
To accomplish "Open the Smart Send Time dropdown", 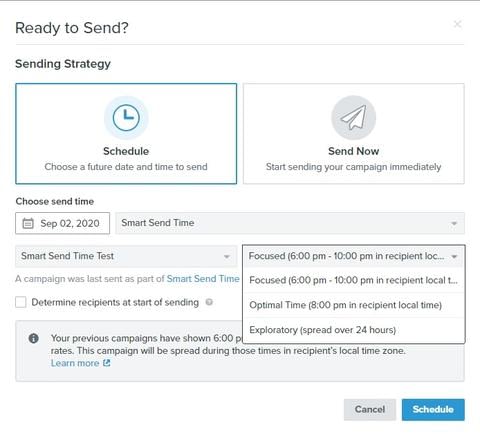I will pyautogui.click(x=290, y=223).
